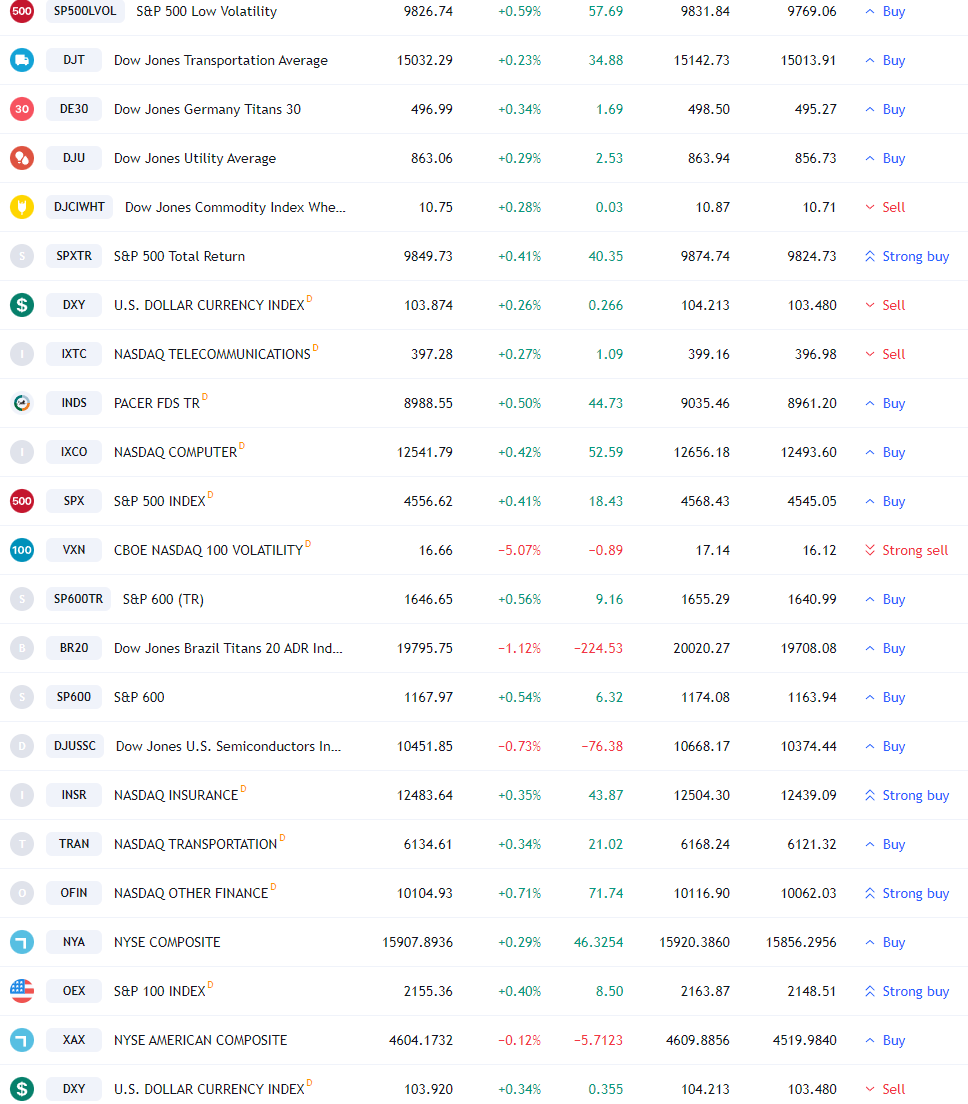Open NASDAQ TELECOMMUNICATIONS link
The height and width of the screenshot is (1104, 968).
click(x=212, y=354)
